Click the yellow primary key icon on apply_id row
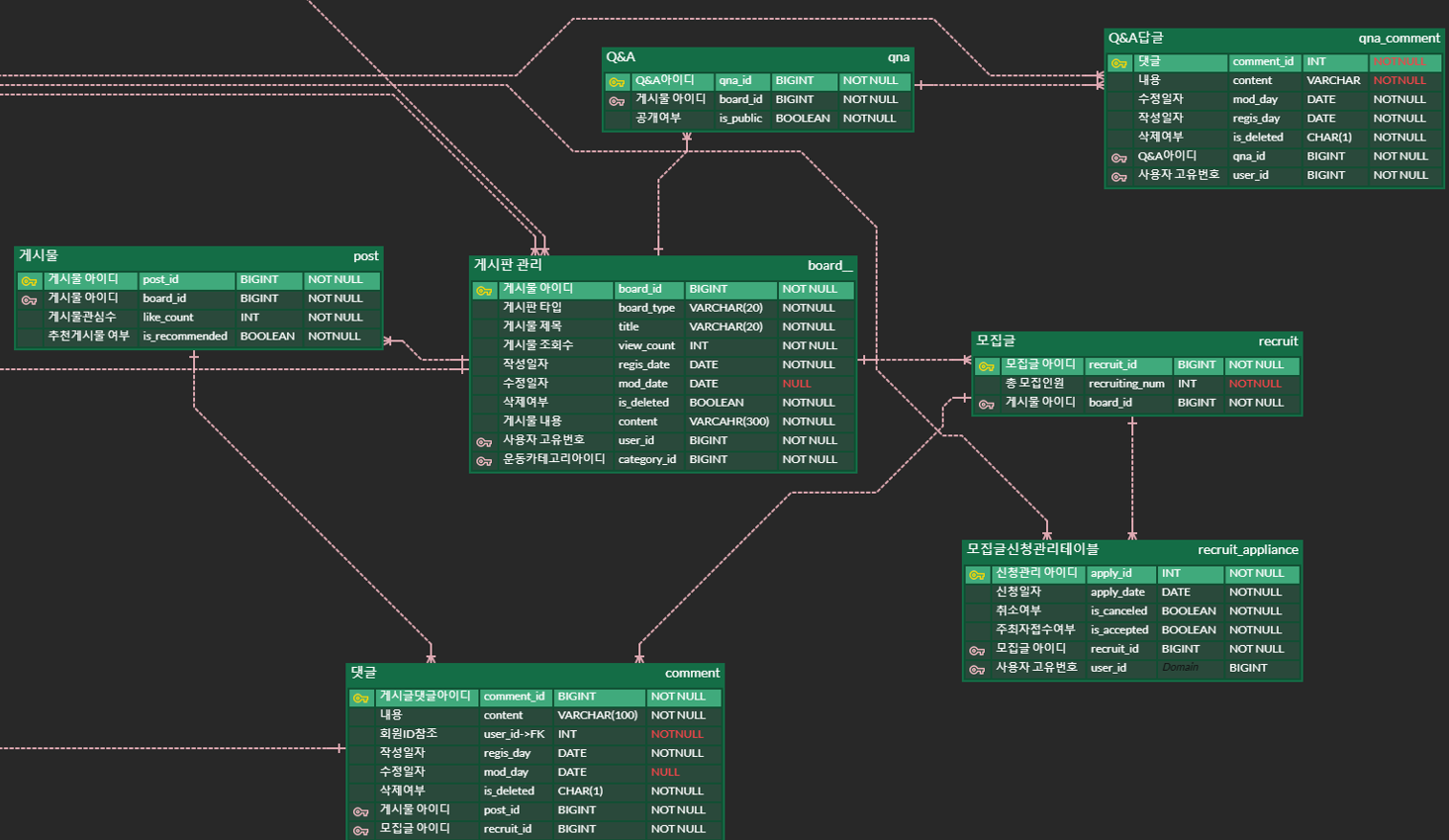 click(x=977, y=575)
